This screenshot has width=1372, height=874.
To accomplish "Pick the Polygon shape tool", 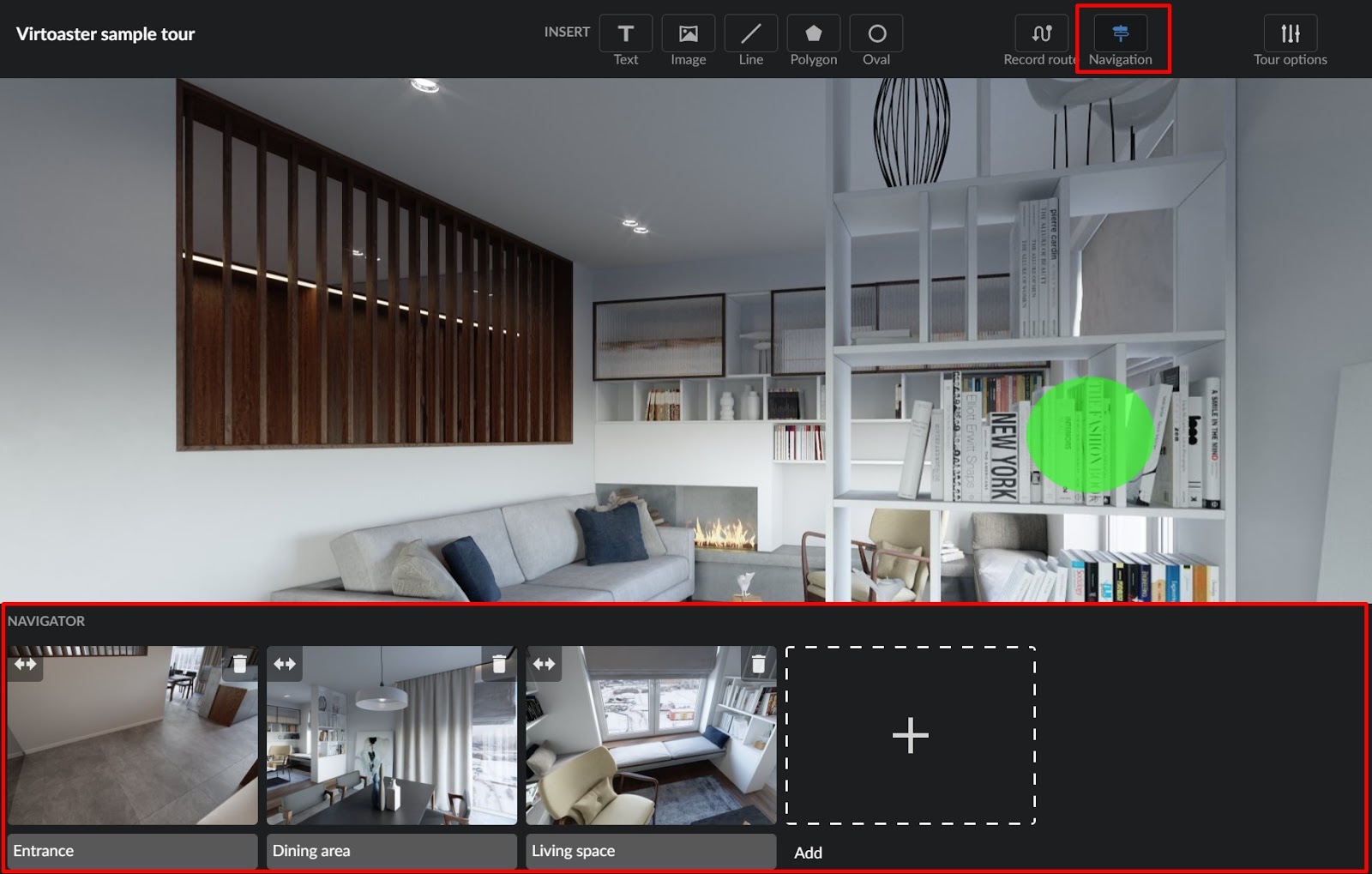I will point(813,34).
